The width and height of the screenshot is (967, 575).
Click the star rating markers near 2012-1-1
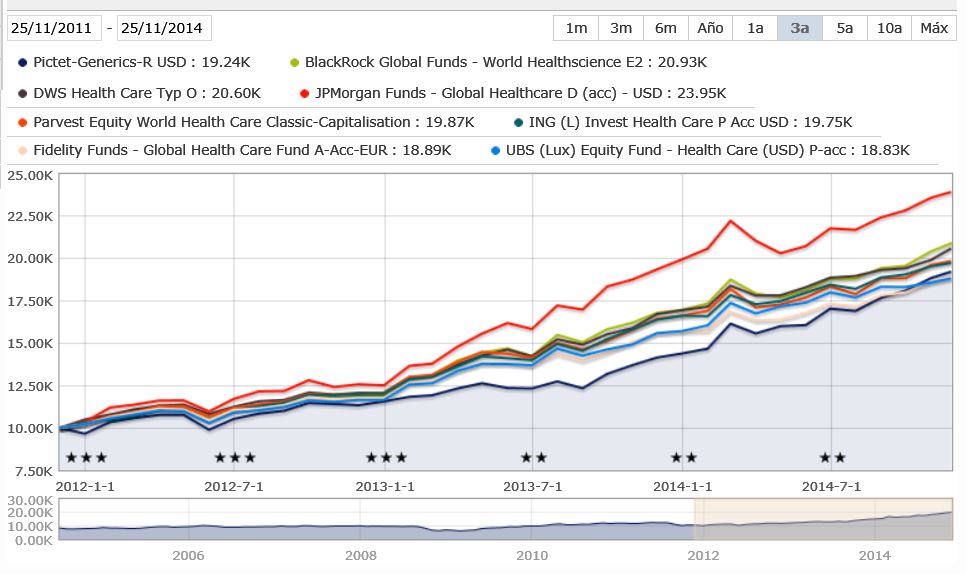pyautogui.click(x=86, y=458)
